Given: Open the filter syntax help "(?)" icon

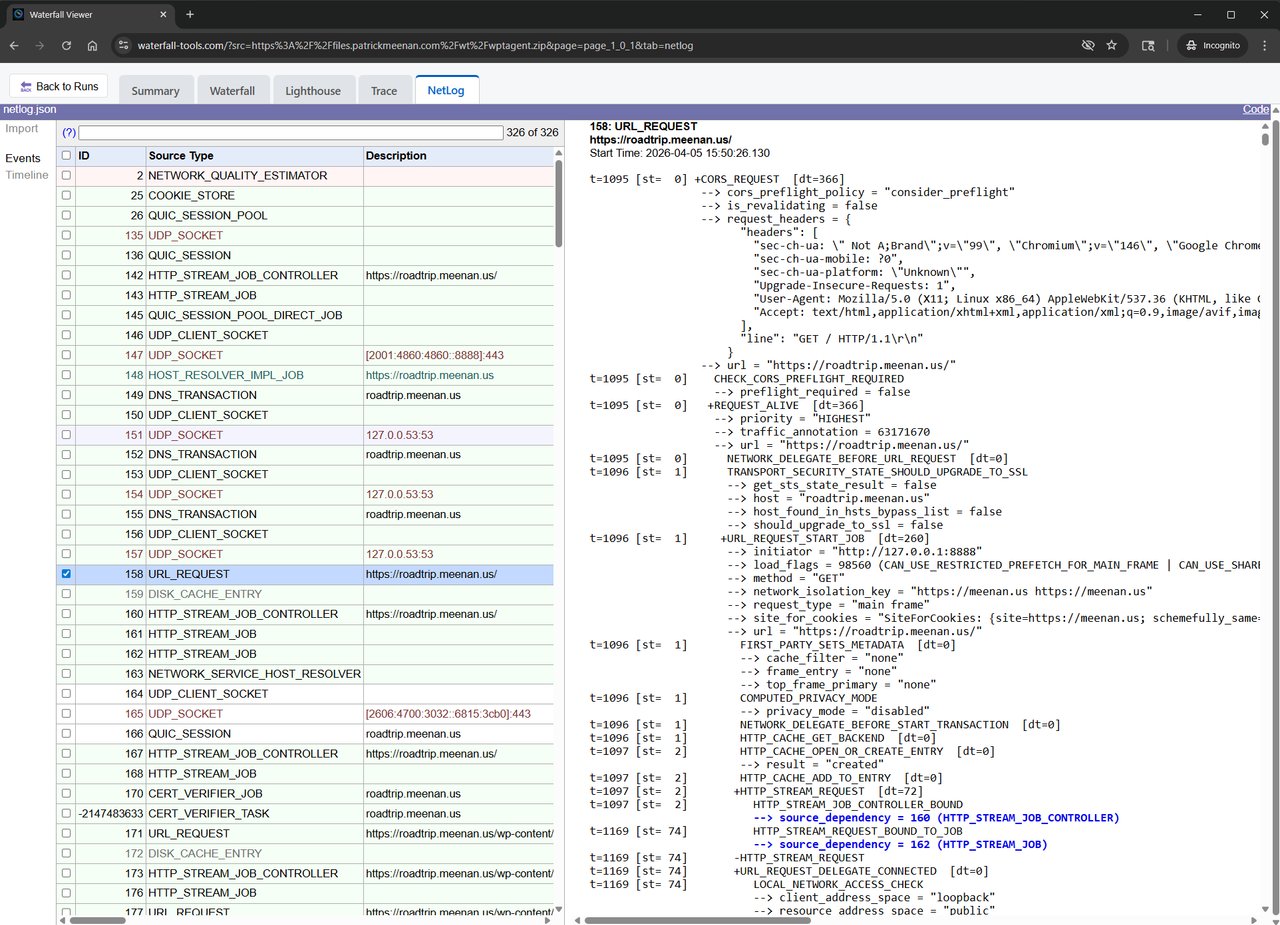Looking at the screenshot, I should (x=68, y=132).
